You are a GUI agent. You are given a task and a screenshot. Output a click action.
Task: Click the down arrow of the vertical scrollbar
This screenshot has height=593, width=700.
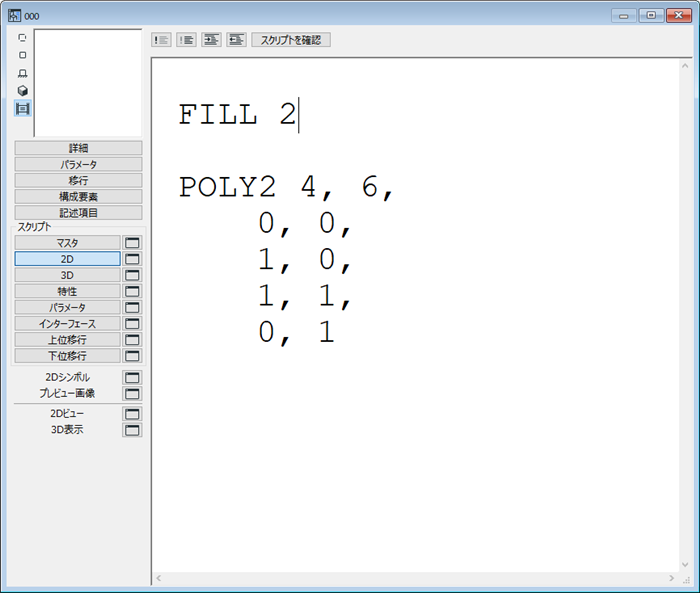point(685,565)
